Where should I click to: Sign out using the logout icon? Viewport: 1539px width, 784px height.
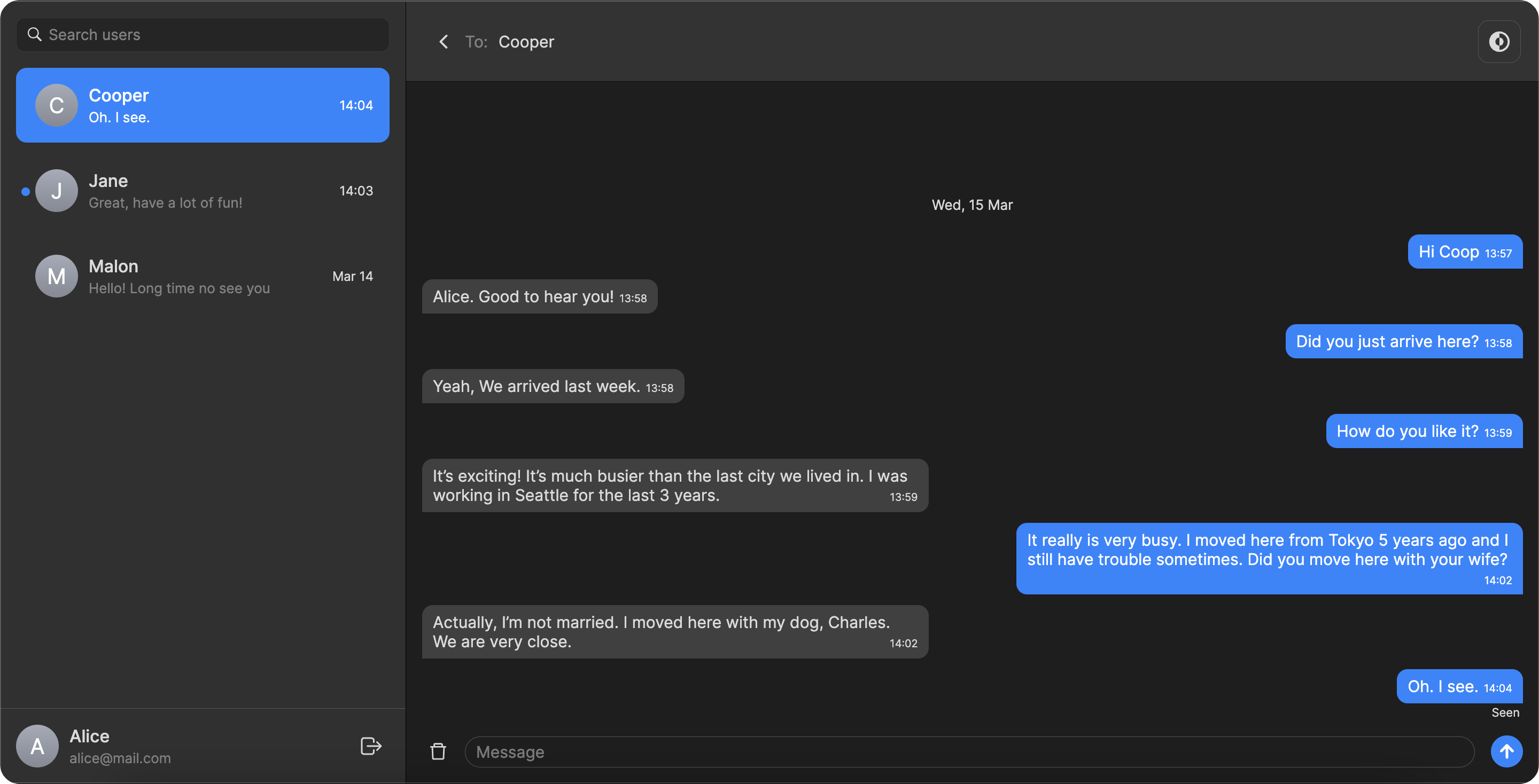point(370,745)
